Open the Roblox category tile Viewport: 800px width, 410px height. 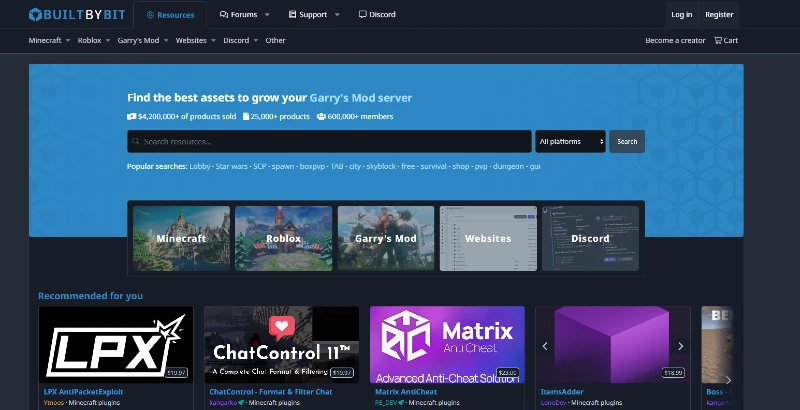coord(284,238)
